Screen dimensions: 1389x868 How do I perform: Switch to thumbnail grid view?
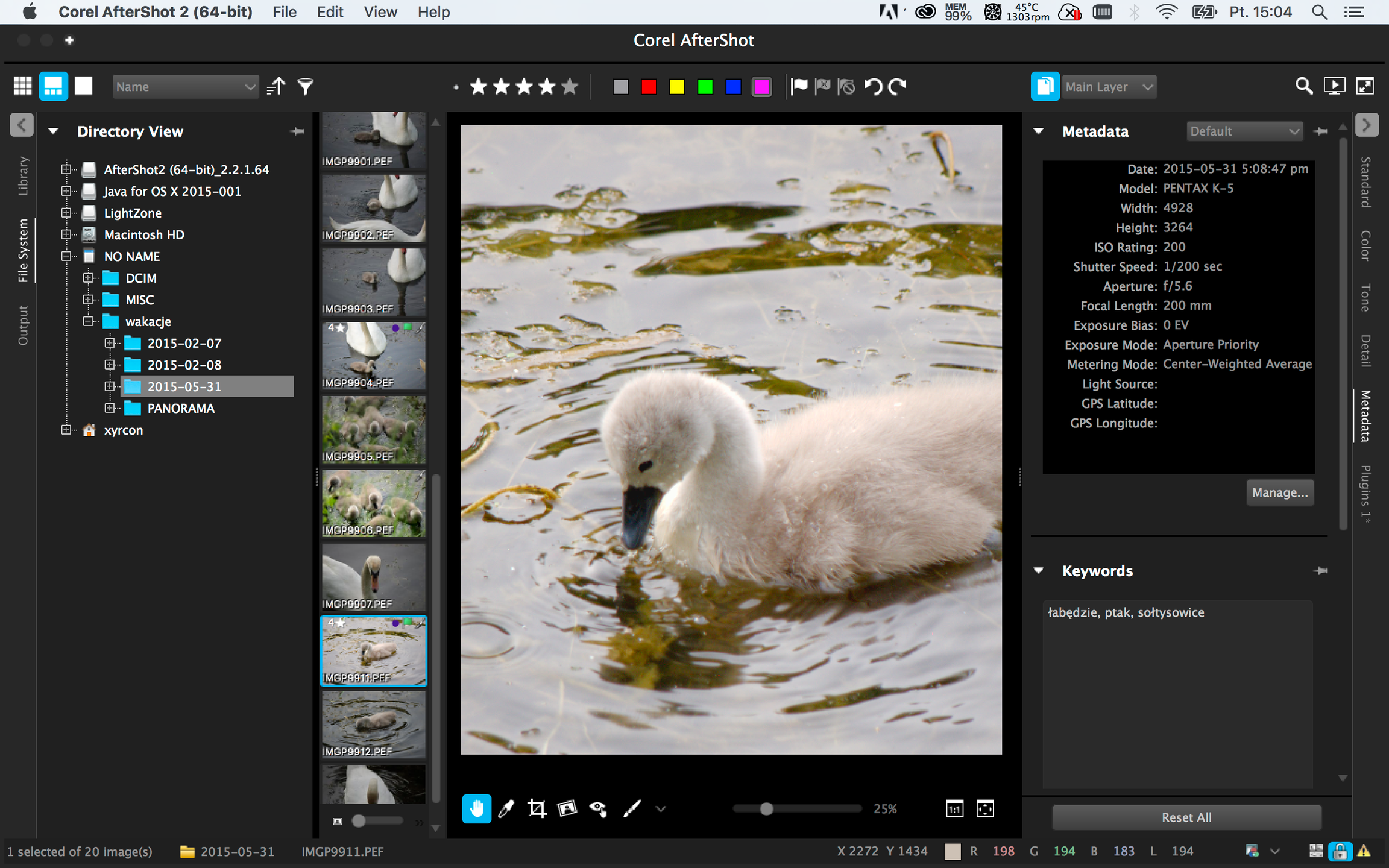click(x=23, y=86)
